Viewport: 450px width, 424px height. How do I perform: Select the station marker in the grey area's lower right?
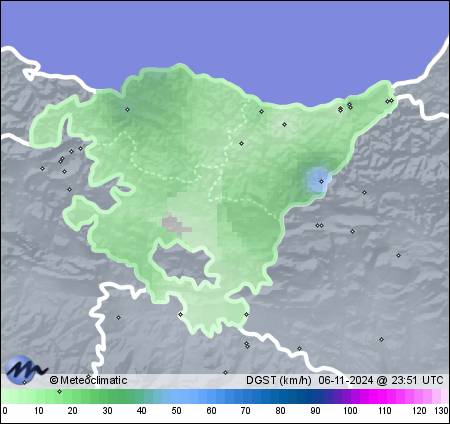(x=381, y=339)
